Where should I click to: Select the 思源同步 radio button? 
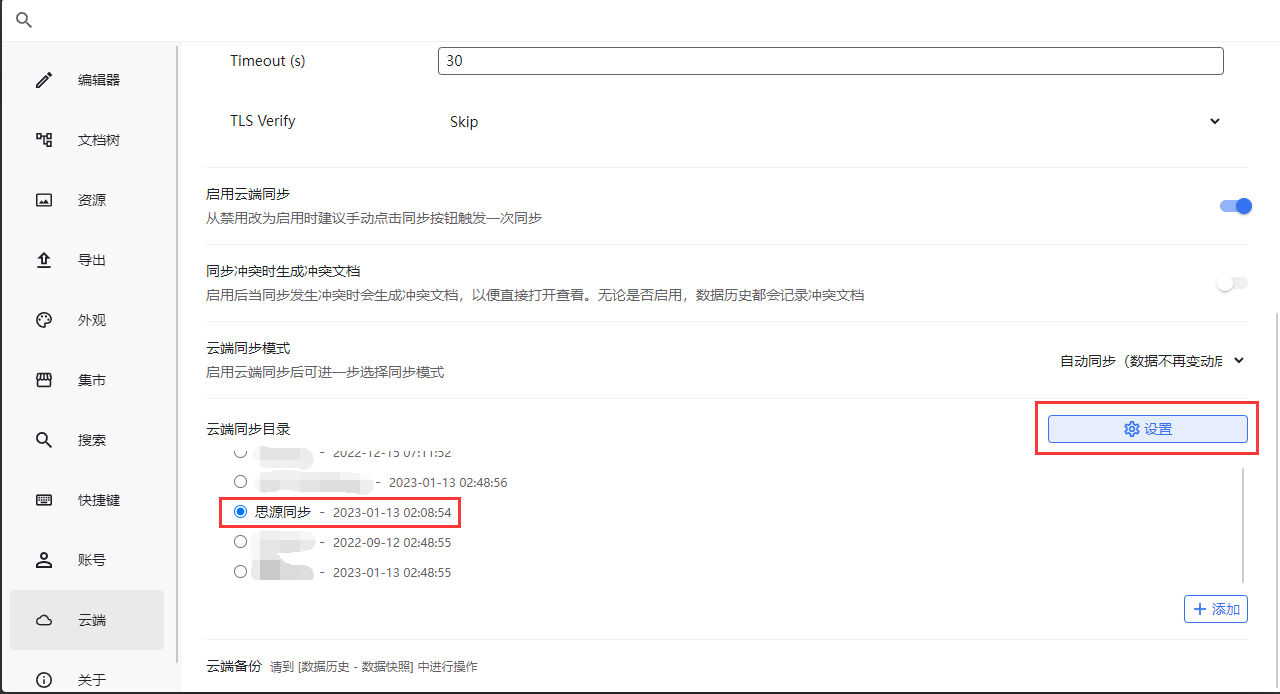[x=240, y=512]
